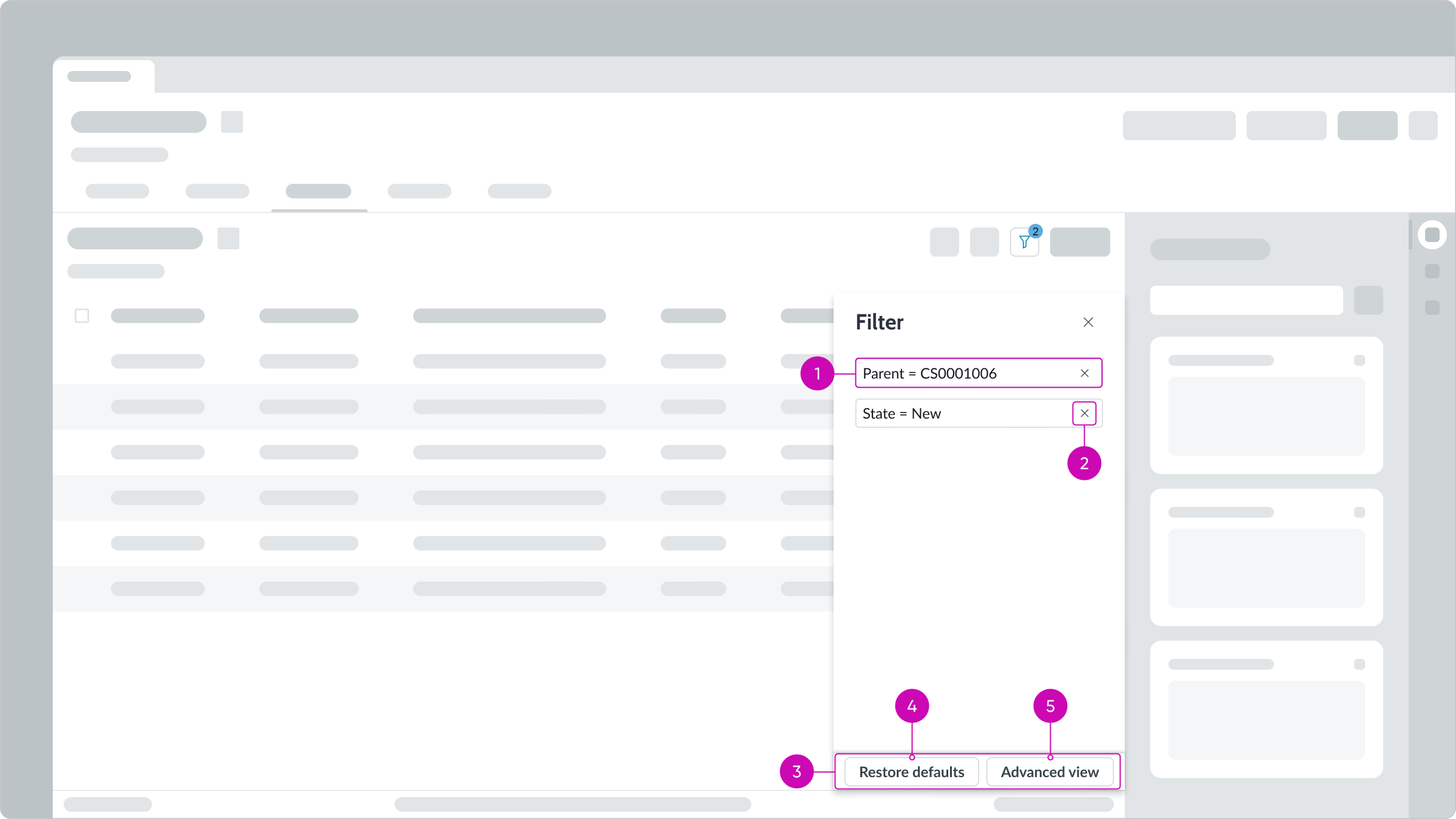1456x819 pixels.
Task: Open the Advanced view button
Action: tap(1050, 772)
